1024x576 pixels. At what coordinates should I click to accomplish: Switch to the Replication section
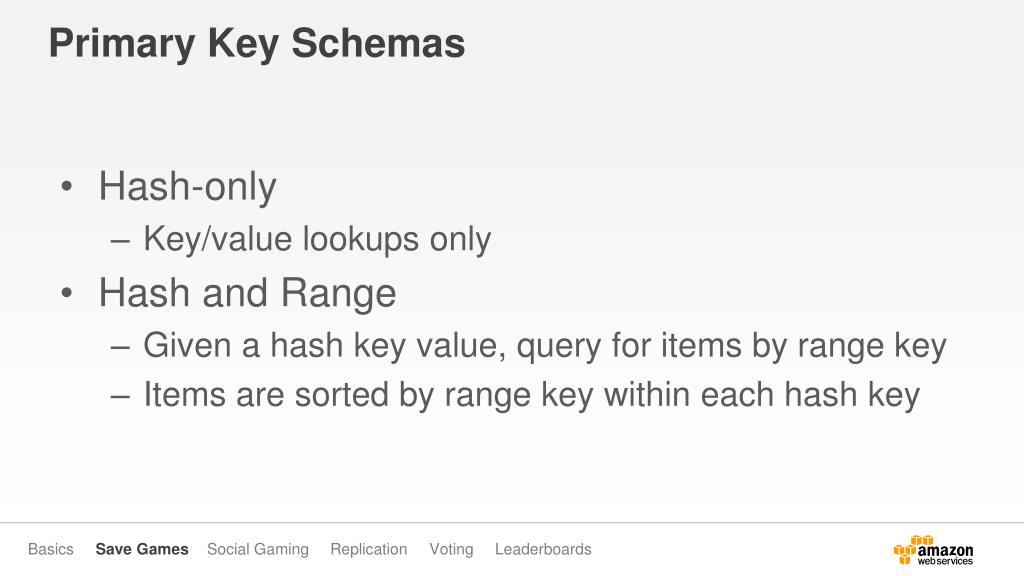tap(369, 550)
